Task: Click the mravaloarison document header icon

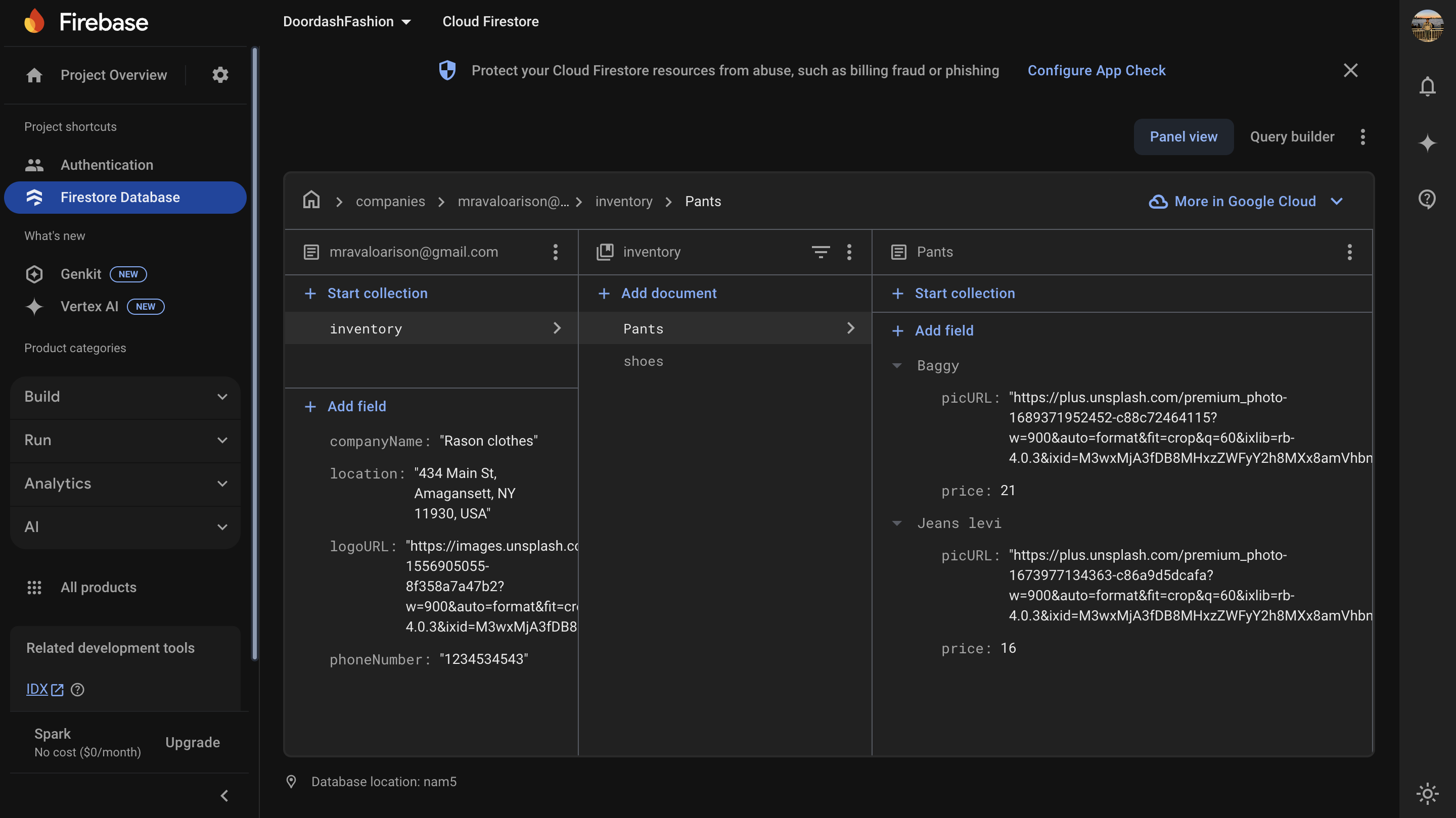Action: (311, 252)
